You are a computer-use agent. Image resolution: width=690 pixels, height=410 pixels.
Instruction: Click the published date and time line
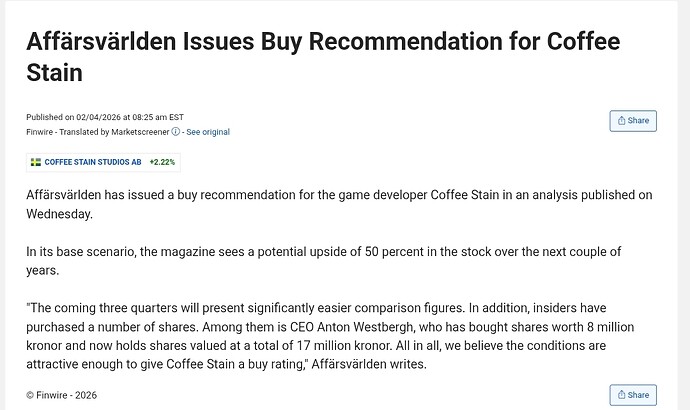pyautogui.click(x=105, y=117)
